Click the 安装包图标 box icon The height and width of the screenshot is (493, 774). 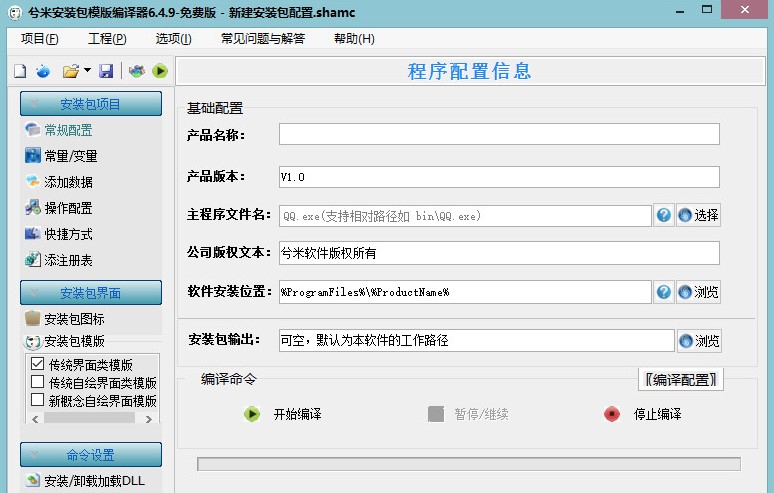33,318
